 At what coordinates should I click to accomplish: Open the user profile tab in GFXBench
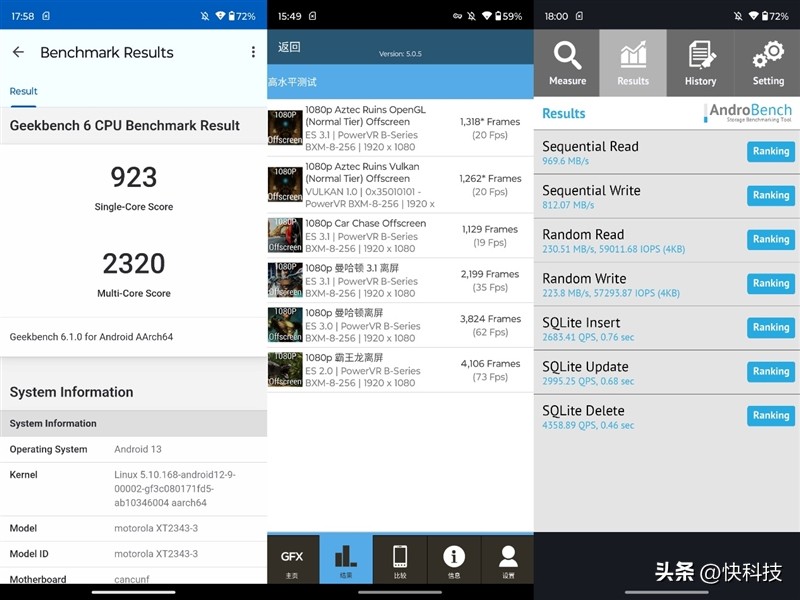click(x=508, y=559)
